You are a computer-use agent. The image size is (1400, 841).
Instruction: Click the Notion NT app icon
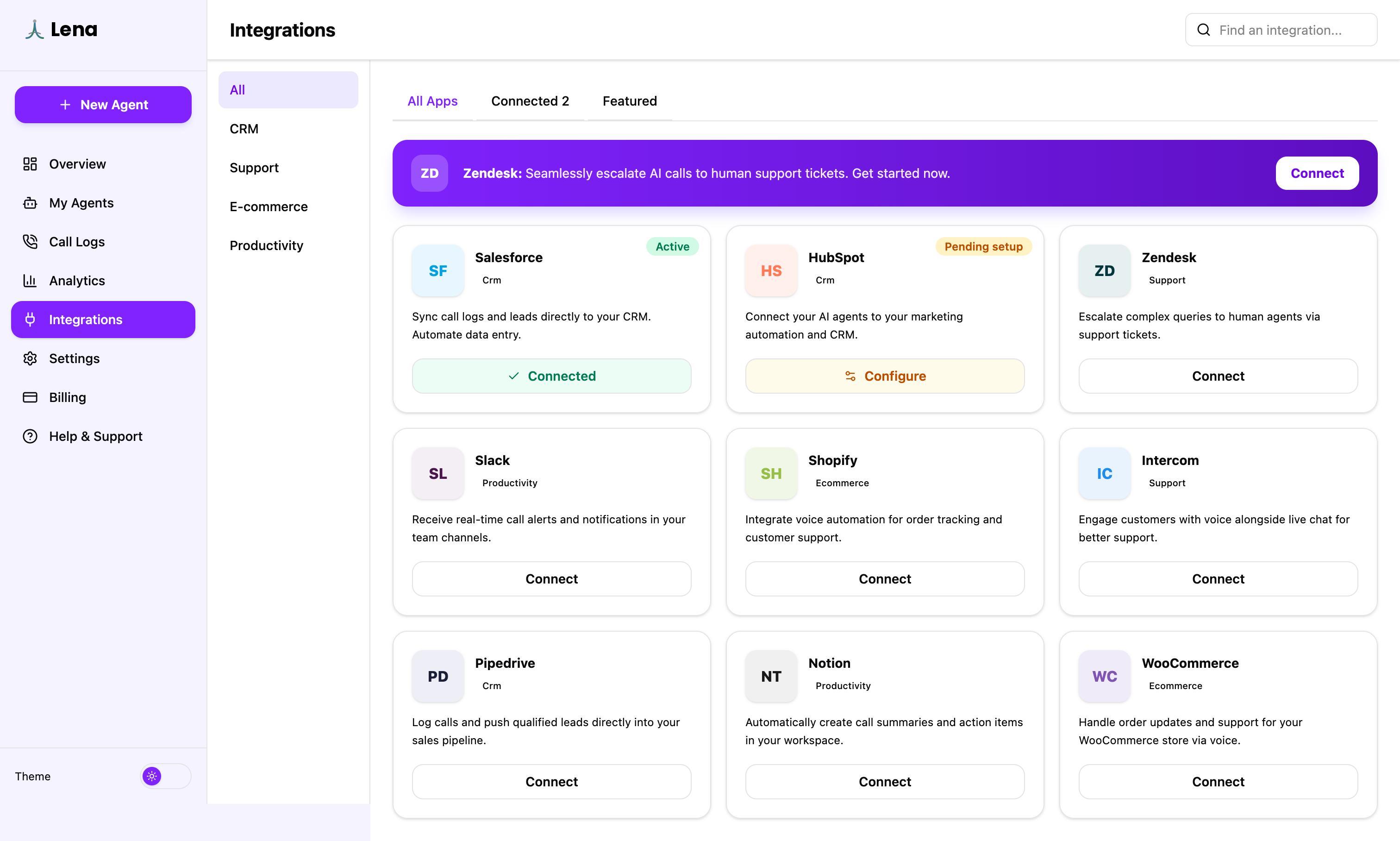coord(771,676)
